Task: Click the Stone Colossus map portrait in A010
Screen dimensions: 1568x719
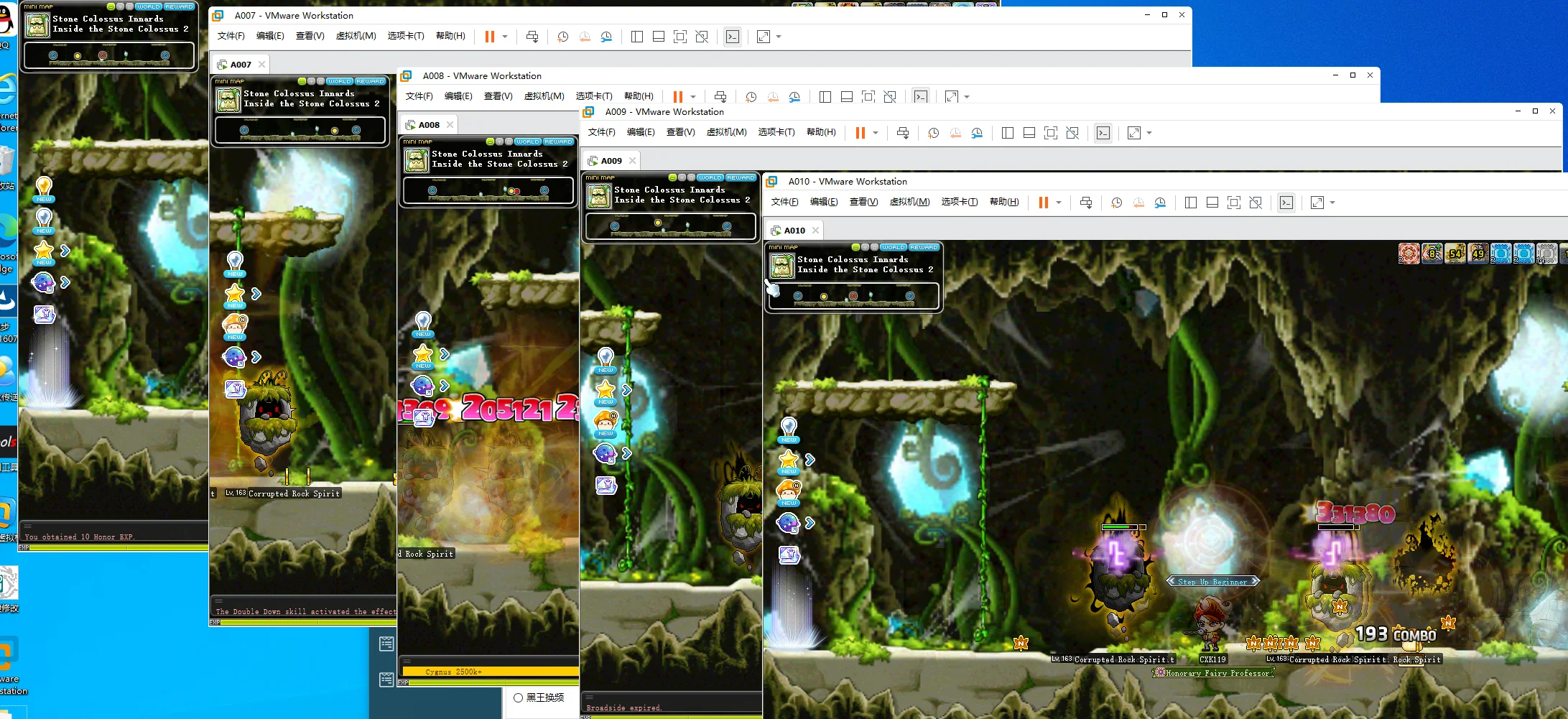Action: 781,266
